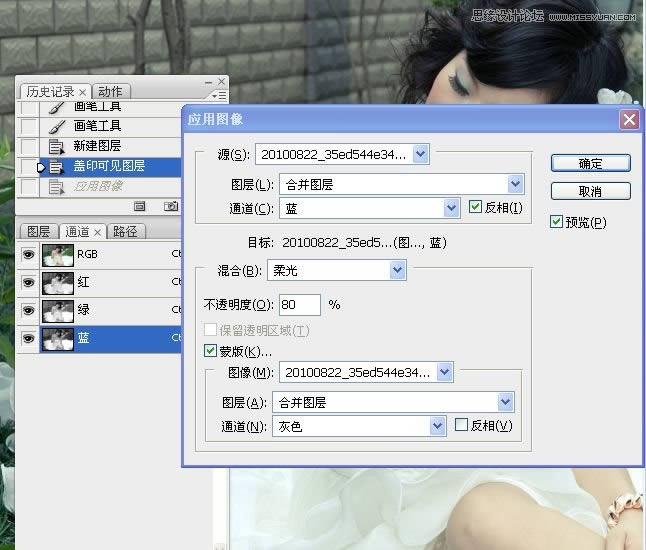646x550 pixels.
Task: Expand the 源 source file dropdown
Action: [420, 154]
